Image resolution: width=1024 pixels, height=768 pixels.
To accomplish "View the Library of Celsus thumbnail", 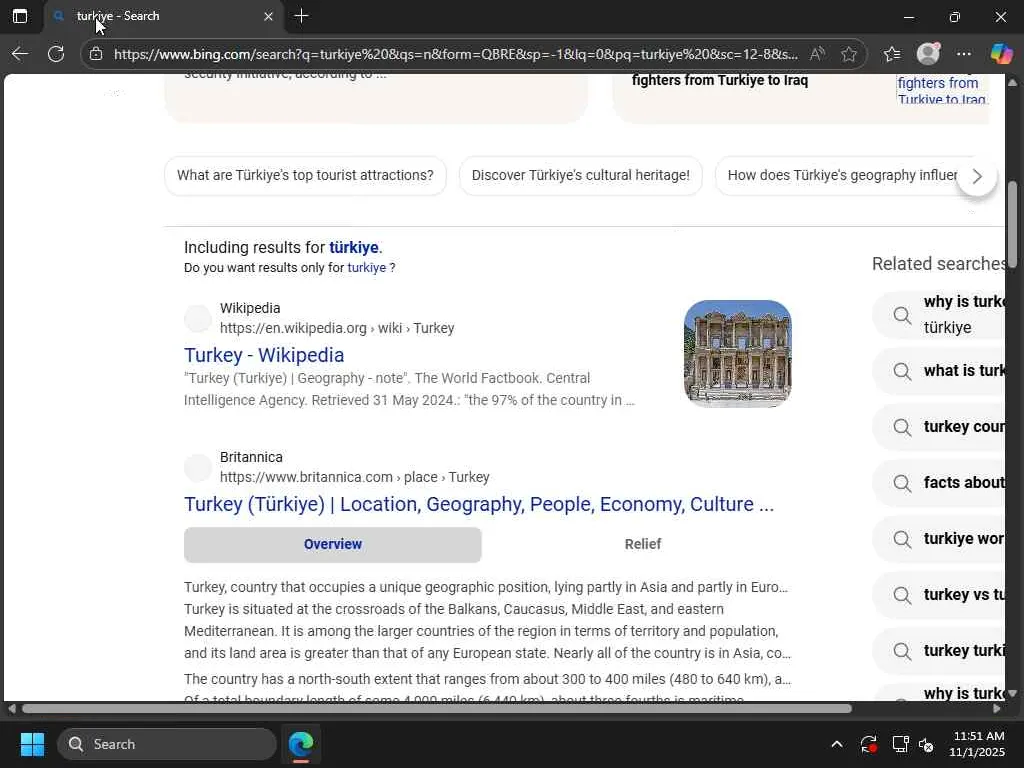I will tap(737, 353).
